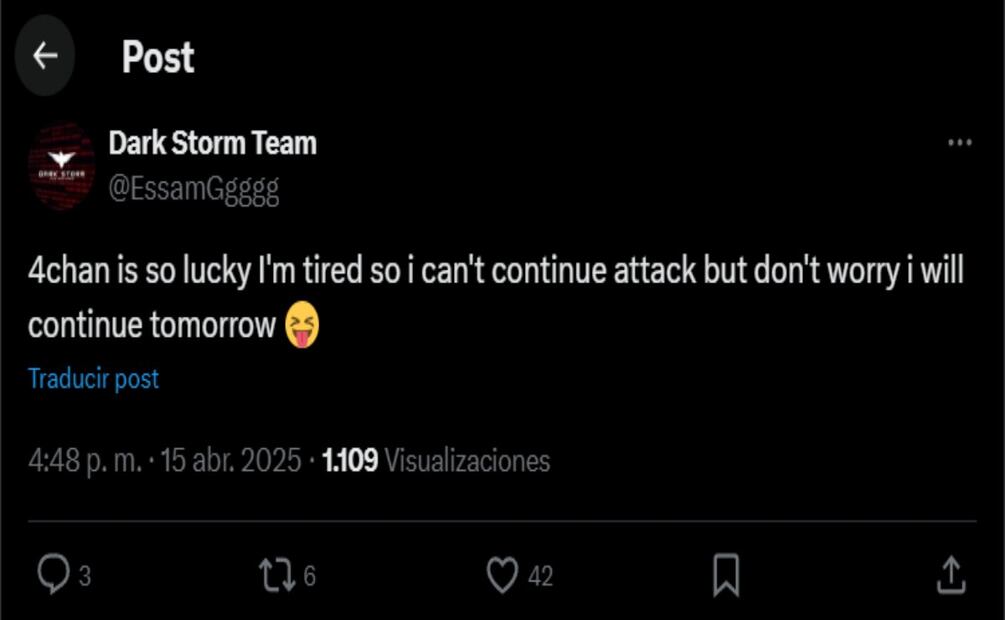1005x620 pixels.
Task: Open the 1.109 Visualizaciones view count
Action: point(436,461)
